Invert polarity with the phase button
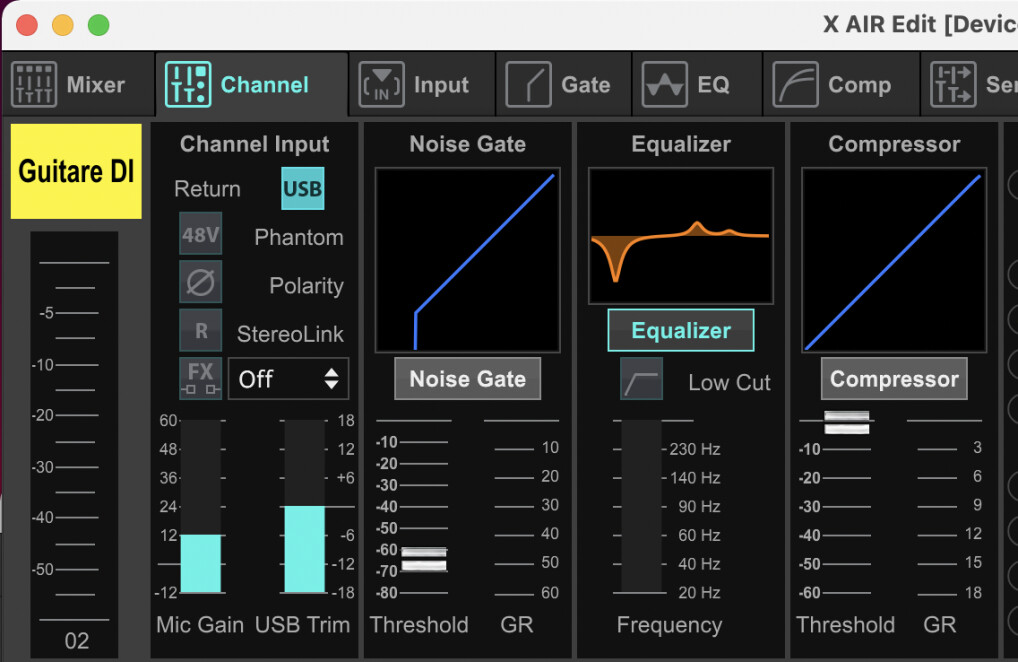Screen dimensions: 1018x662 click(x=201, y=282)
